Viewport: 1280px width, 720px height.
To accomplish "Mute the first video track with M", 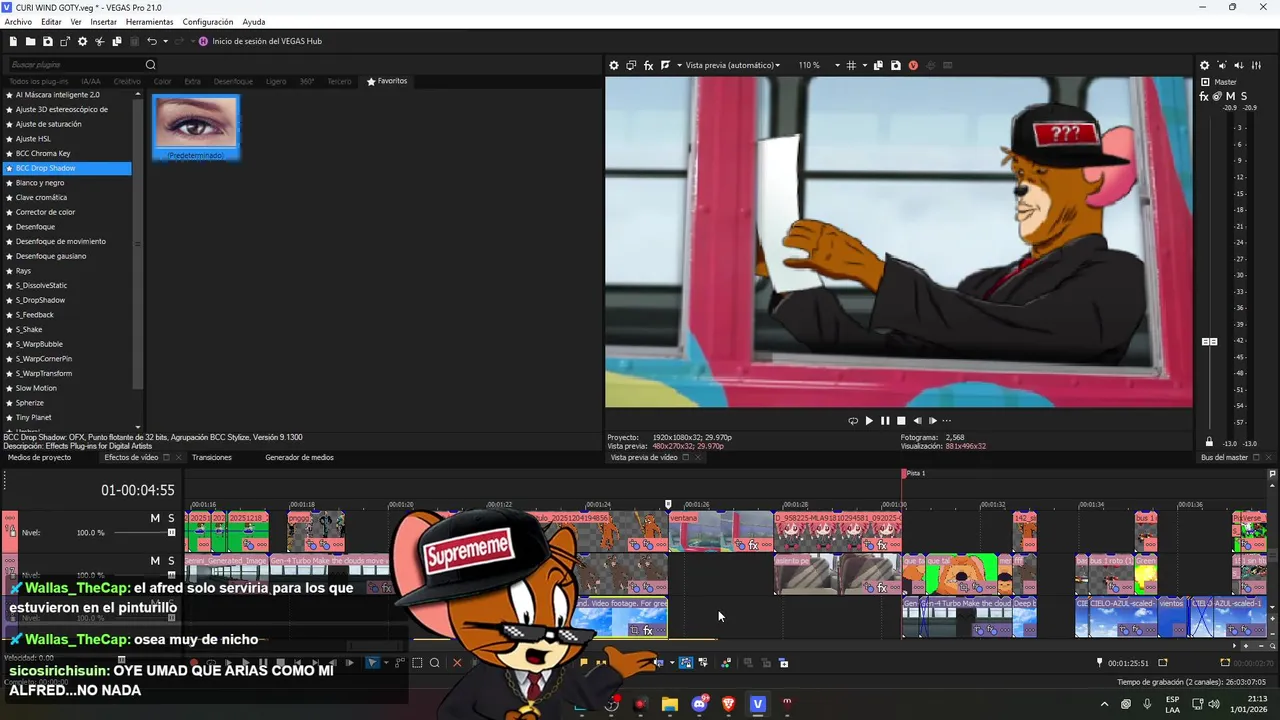I will (x=155, y=518).
